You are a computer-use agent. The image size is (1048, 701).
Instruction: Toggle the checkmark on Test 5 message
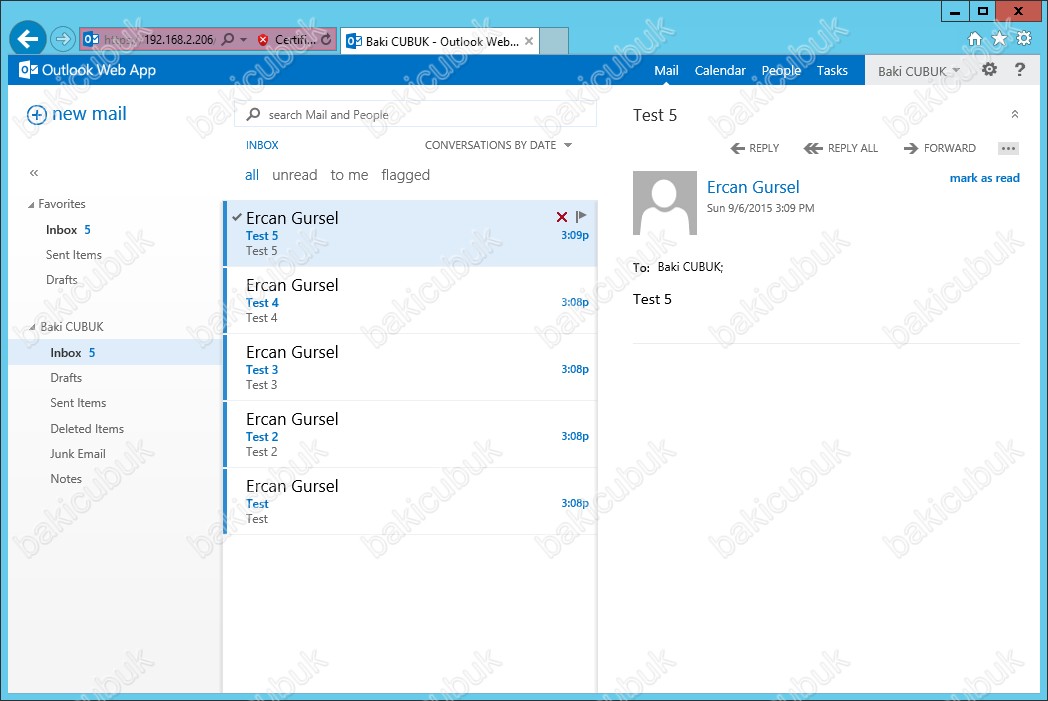[x=237, y=217]
